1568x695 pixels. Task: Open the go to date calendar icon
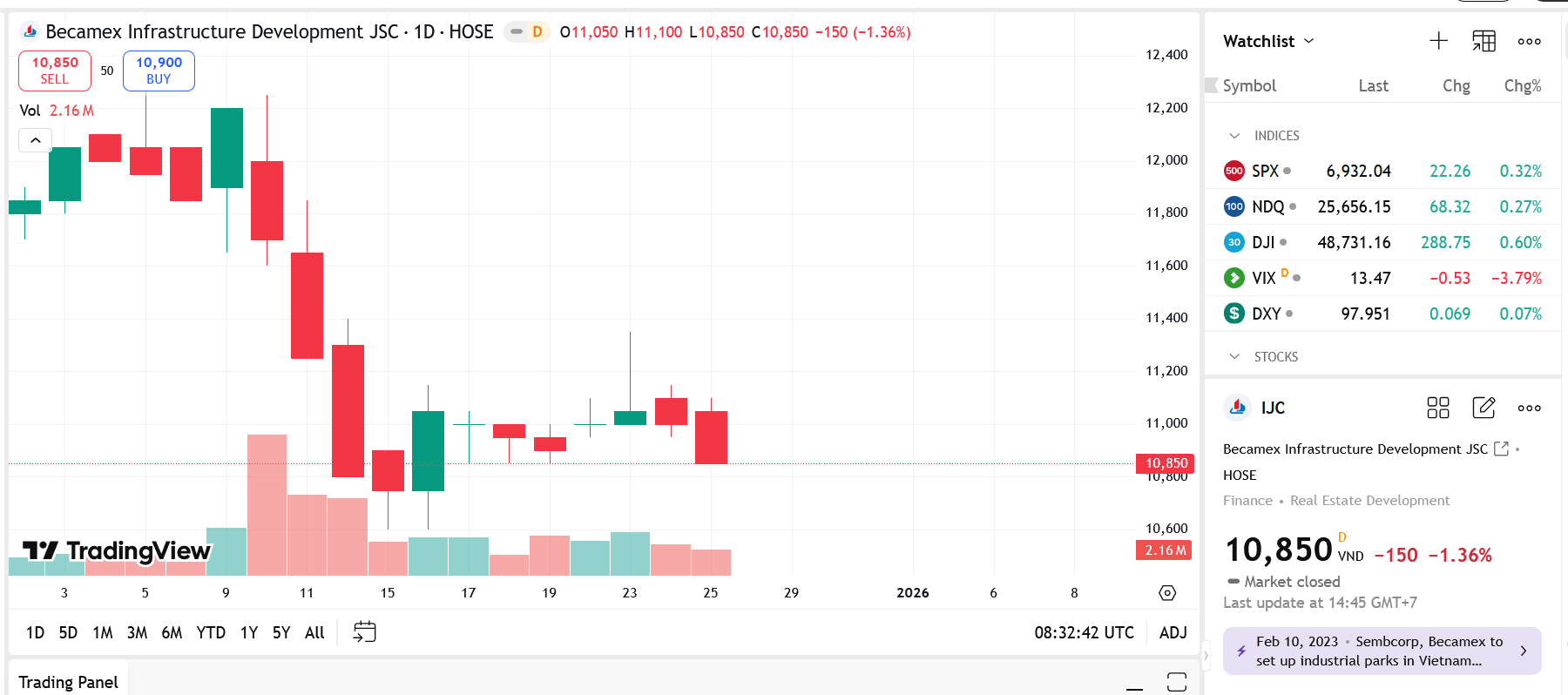click(364, 632)
